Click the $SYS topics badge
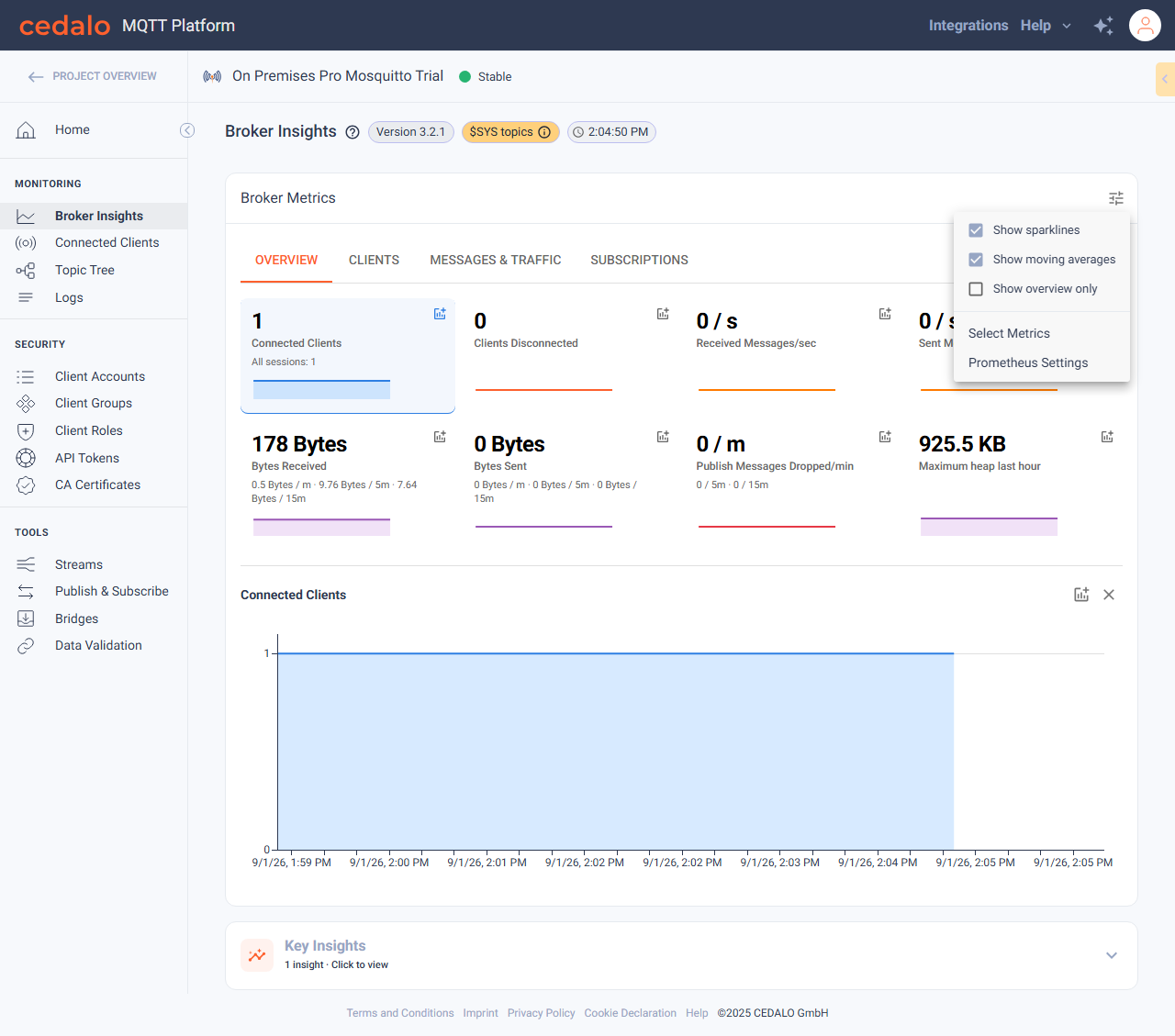This screenshot has width=1175, height=1036. (x=510, y=132)
